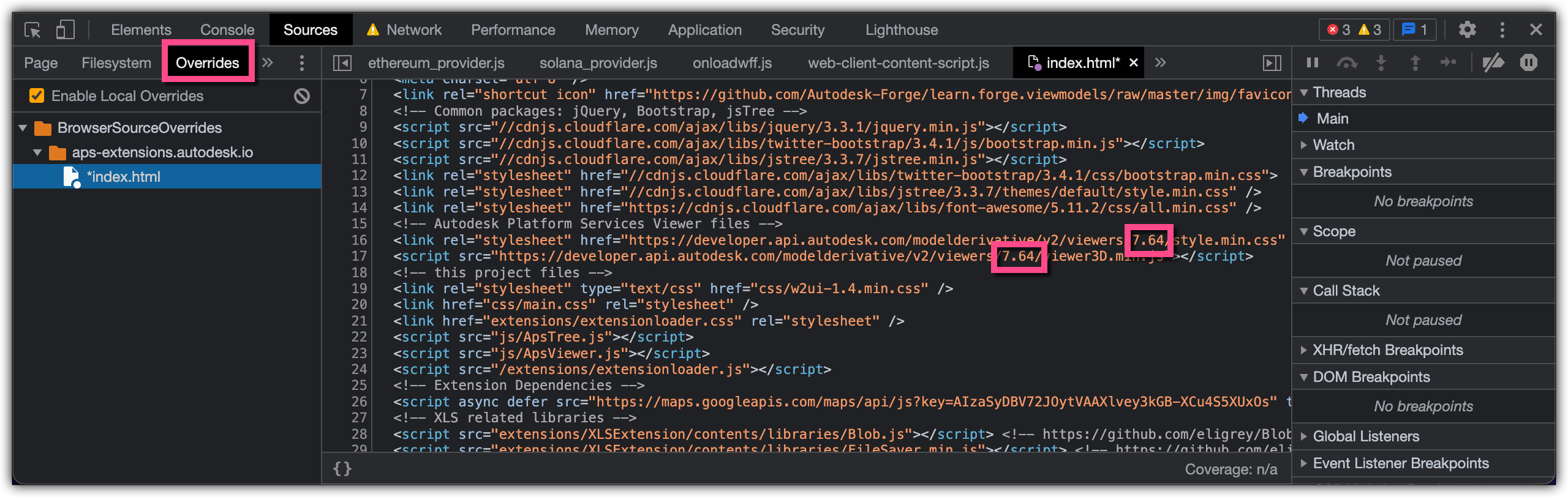This screenshot has width=1568, height=497.
Task: Close the index.html editor tab
Action: 1134,63
